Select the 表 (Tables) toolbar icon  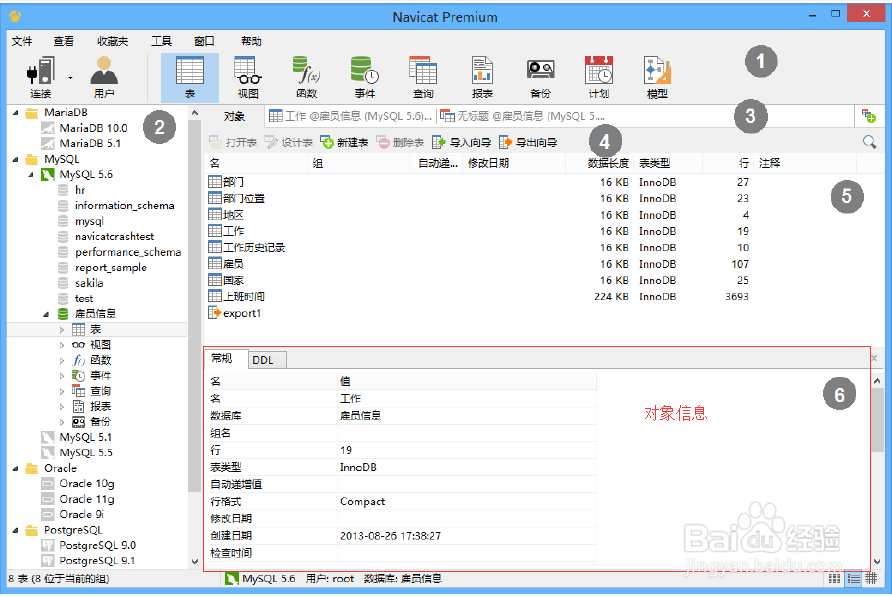[x=190, y=75]
